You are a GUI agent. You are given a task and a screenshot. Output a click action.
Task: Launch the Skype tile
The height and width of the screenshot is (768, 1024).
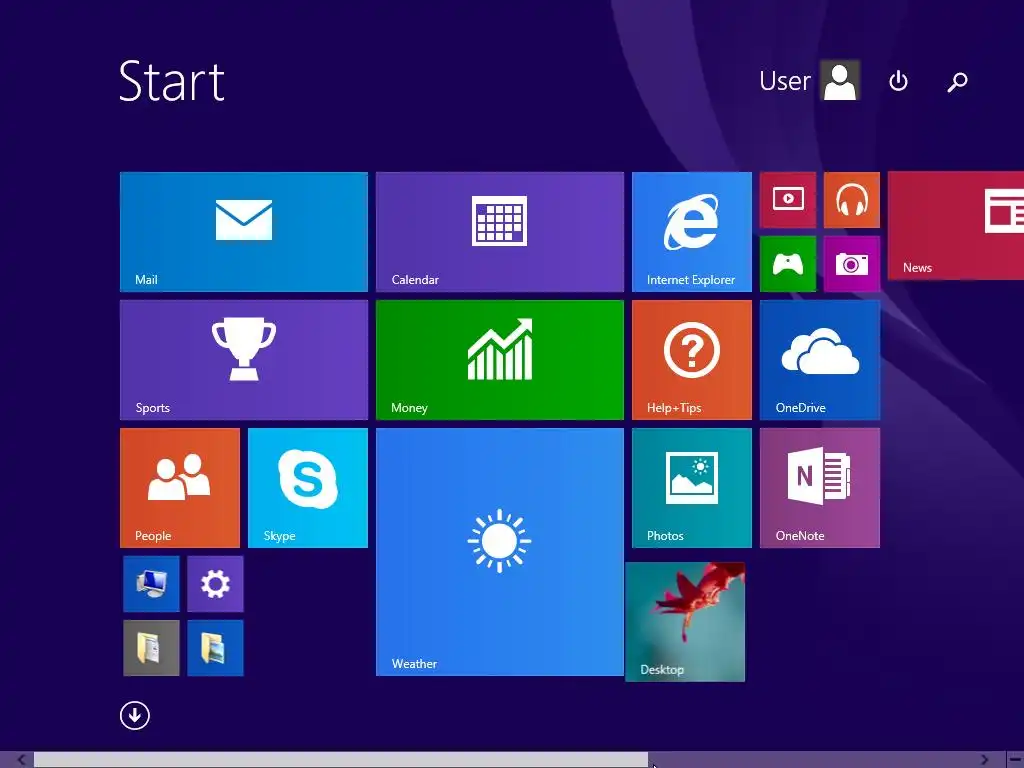pos(308,488)
